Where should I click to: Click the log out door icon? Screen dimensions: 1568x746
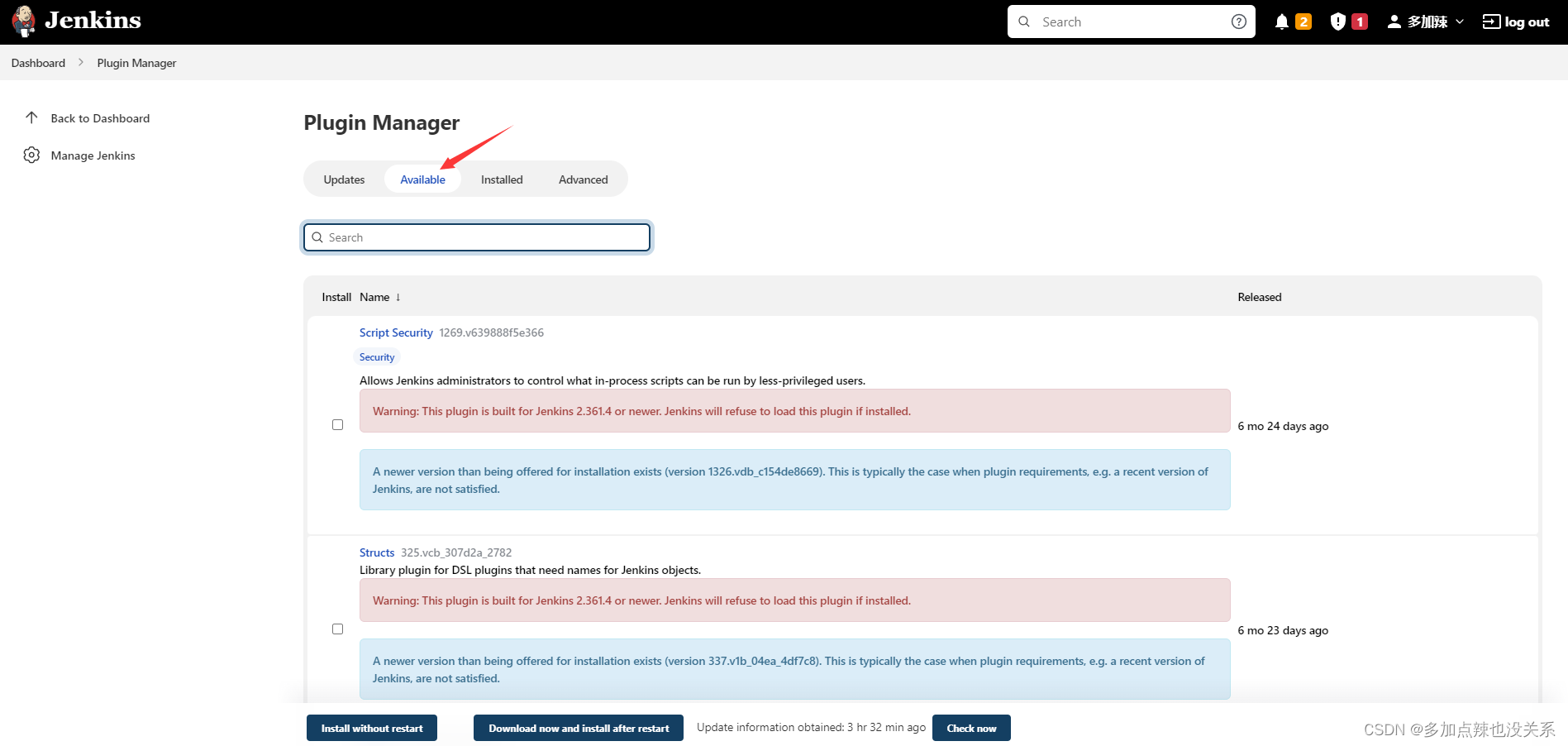click(1491, 22)
